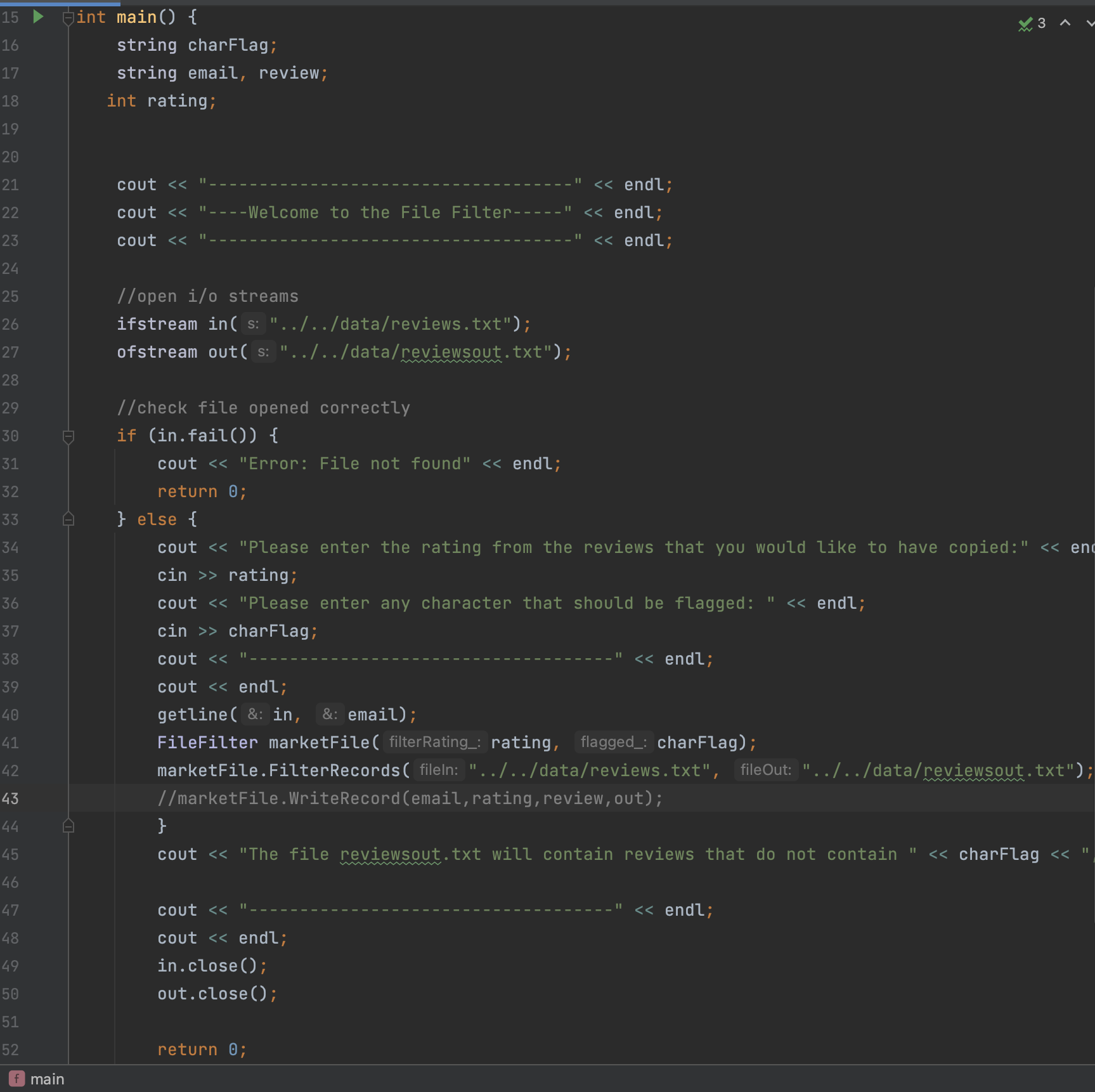The image size is (1095, 1092).
Task: Click the flagged_: parameter hint chip
Action: 613,742
